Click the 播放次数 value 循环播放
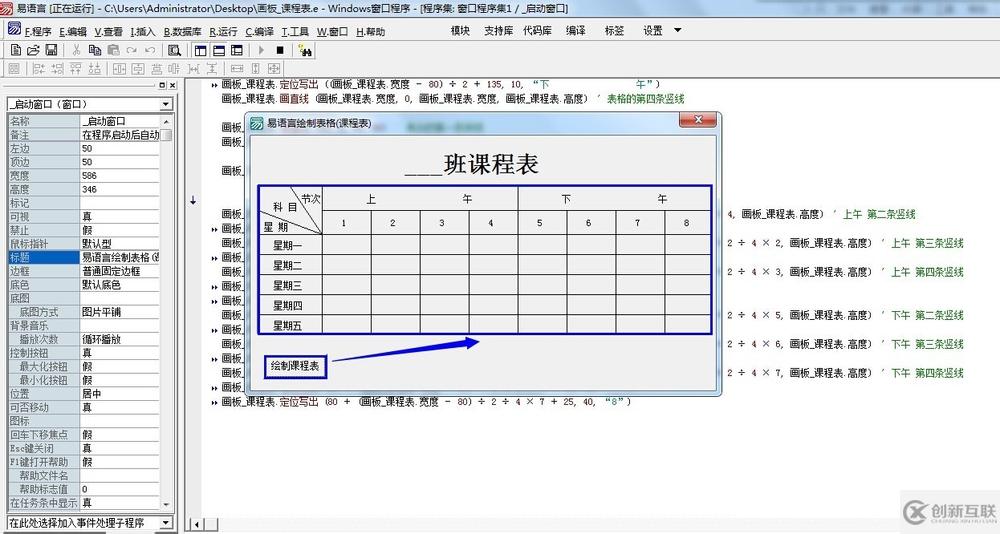Image resolution: width=1000 pixels, height=534 pixels. coord(119,339)
